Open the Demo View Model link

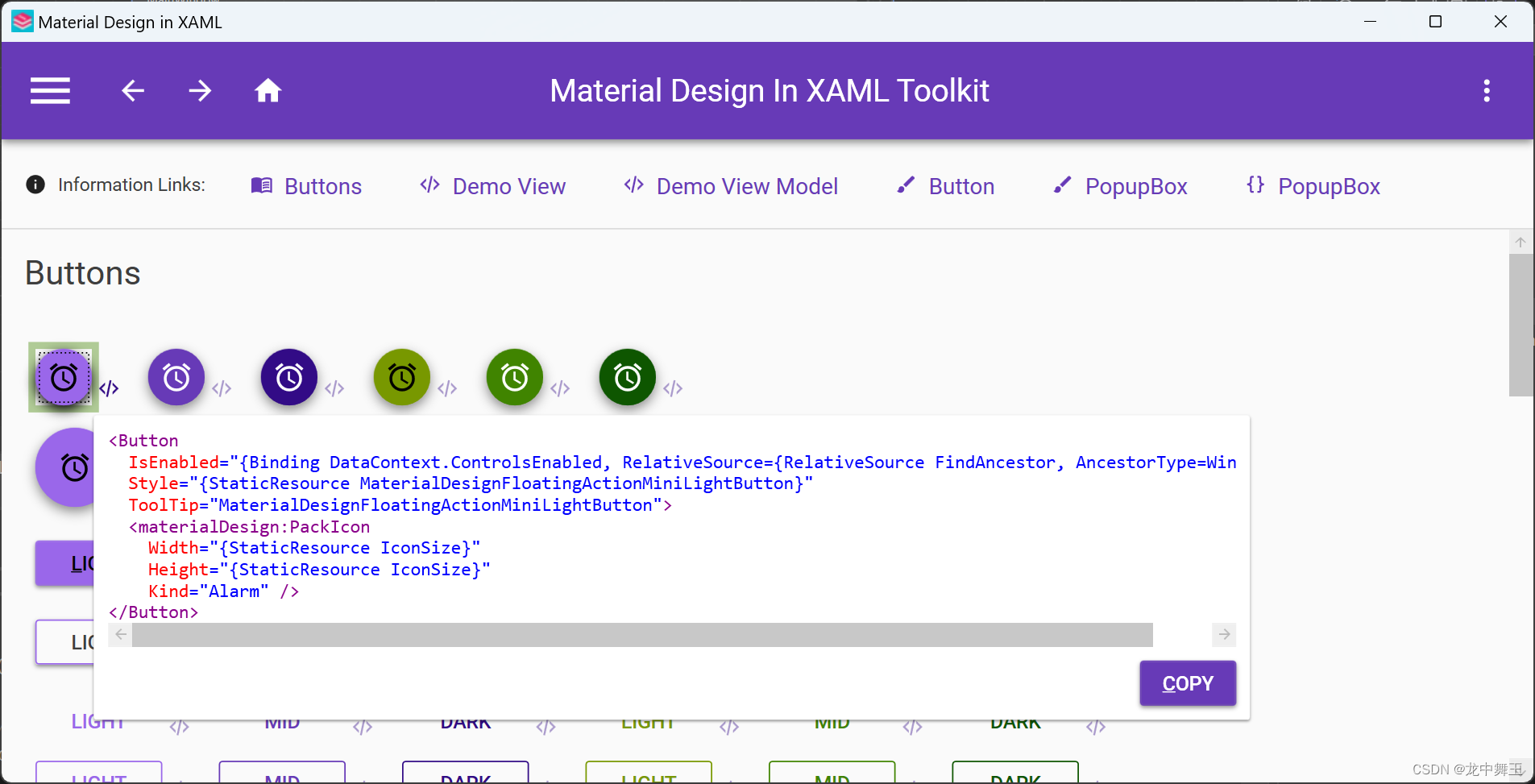coord(731,186)
